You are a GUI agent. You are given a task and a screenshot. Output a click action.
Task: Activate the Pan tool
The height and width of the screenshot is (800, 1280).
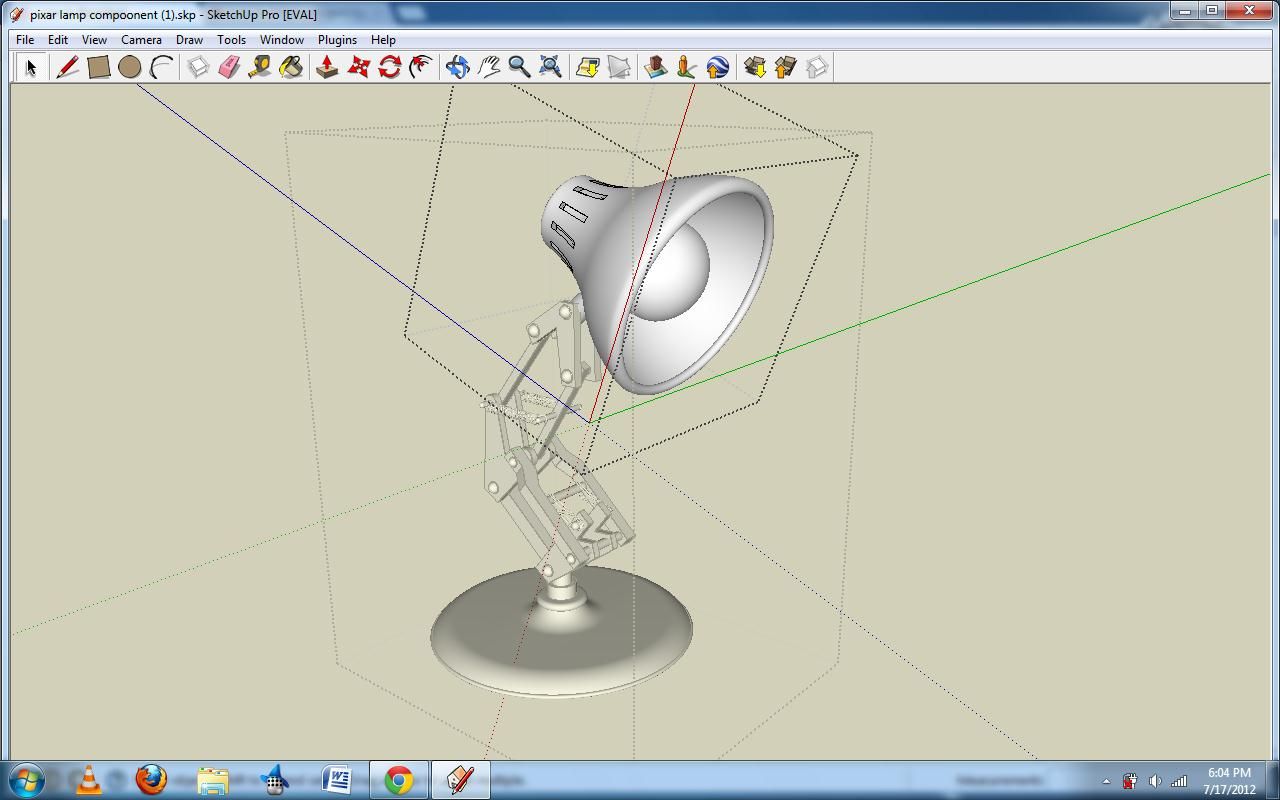coord(489,66)
